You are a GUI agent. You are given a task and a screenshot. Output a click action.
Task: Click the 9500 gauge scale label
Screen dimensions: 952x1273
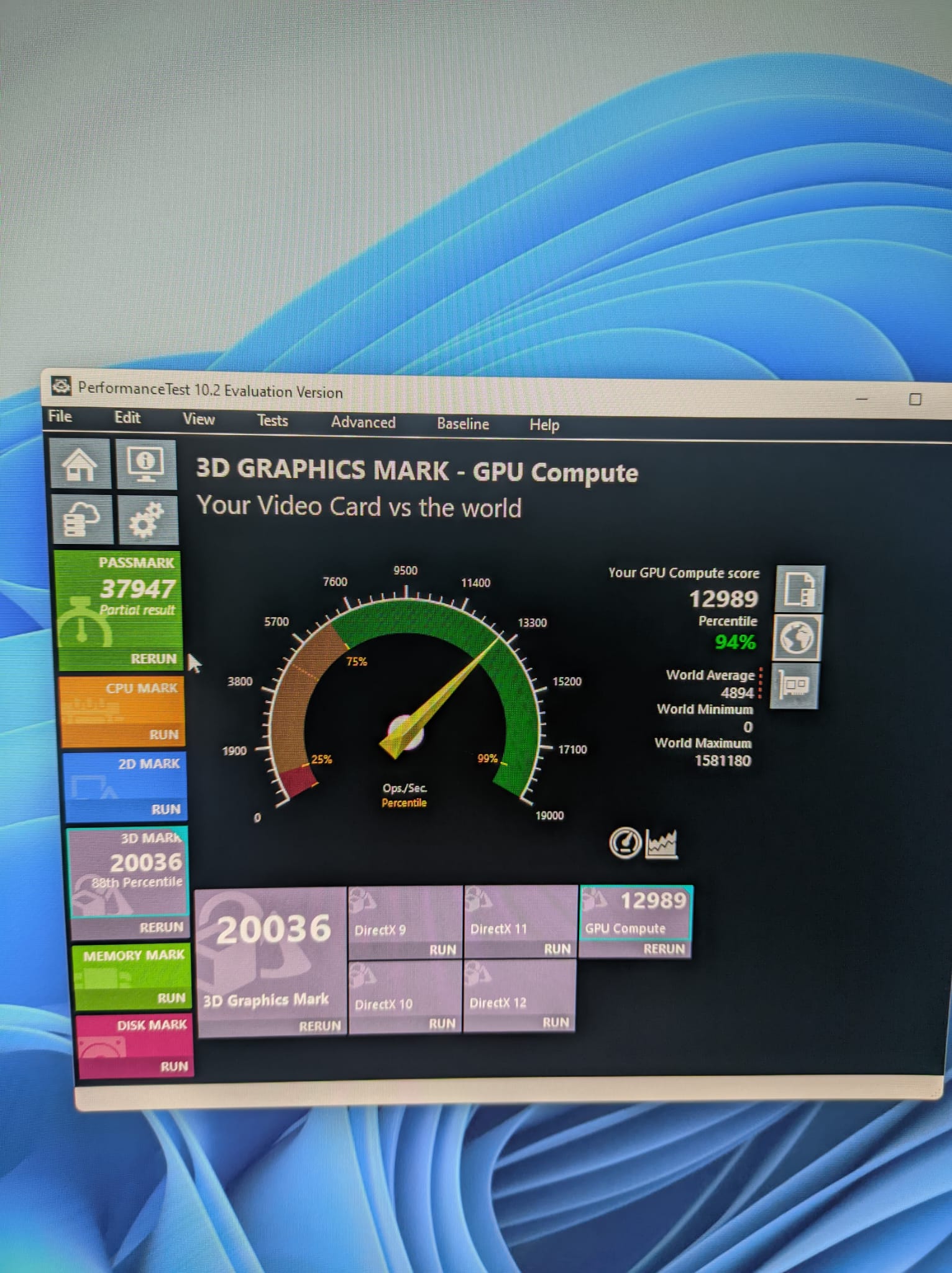tap(405, 570)
